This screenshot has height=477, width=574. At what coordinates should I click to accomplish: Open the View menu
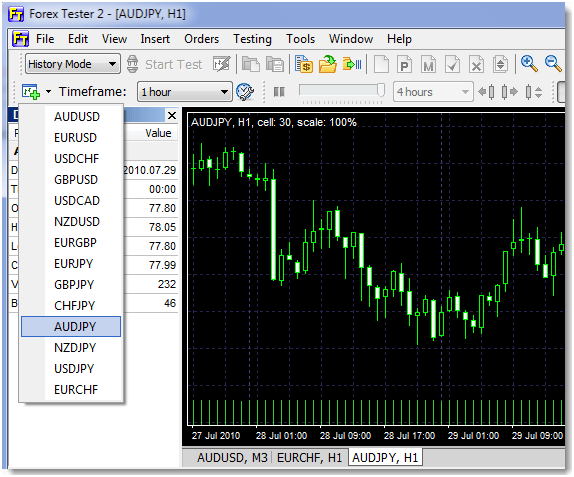(115, 39)
